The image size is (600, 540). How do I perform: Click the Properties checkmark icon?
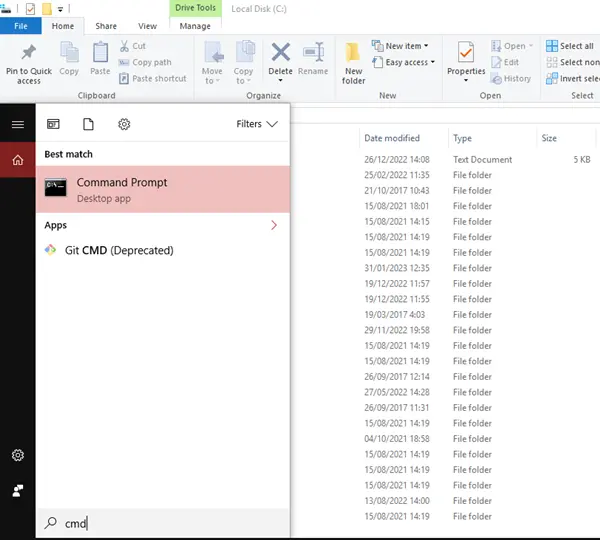(466, 52)
